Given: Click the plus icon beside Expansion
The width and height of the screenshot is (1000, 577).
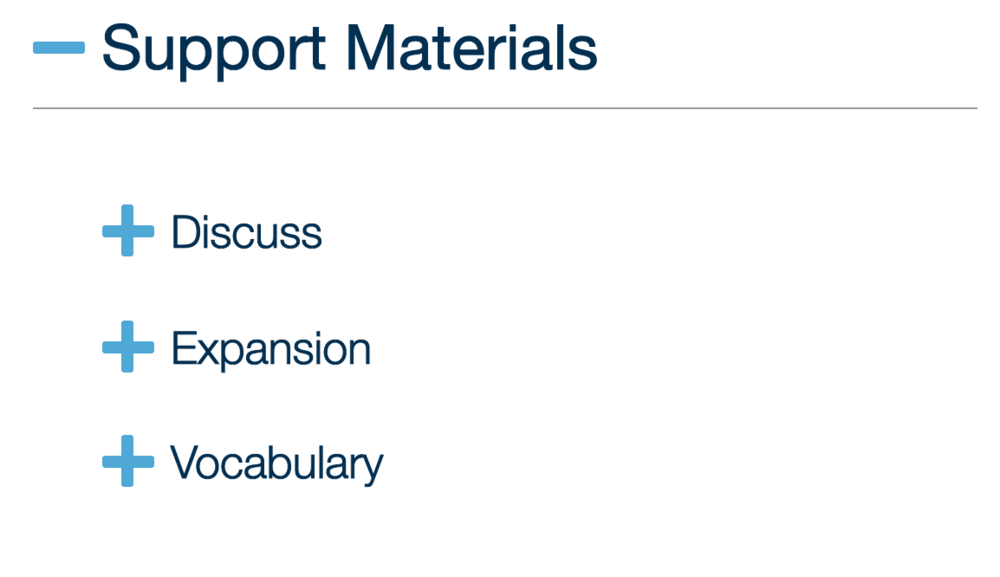Looking at the screenshot, I should pos(128,347).
